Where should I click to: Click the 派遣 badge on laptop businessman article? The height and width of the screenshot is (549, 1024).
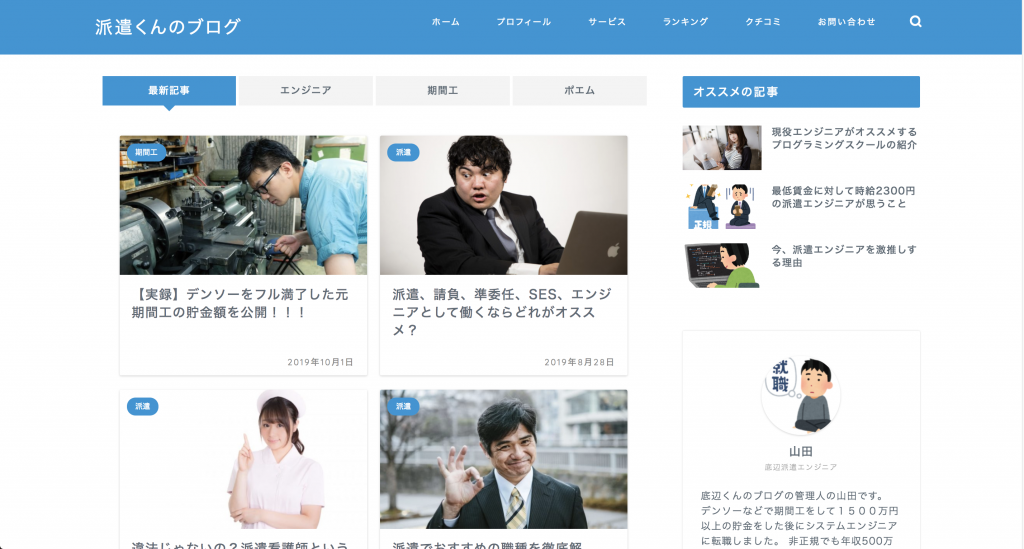click(403, 152)
